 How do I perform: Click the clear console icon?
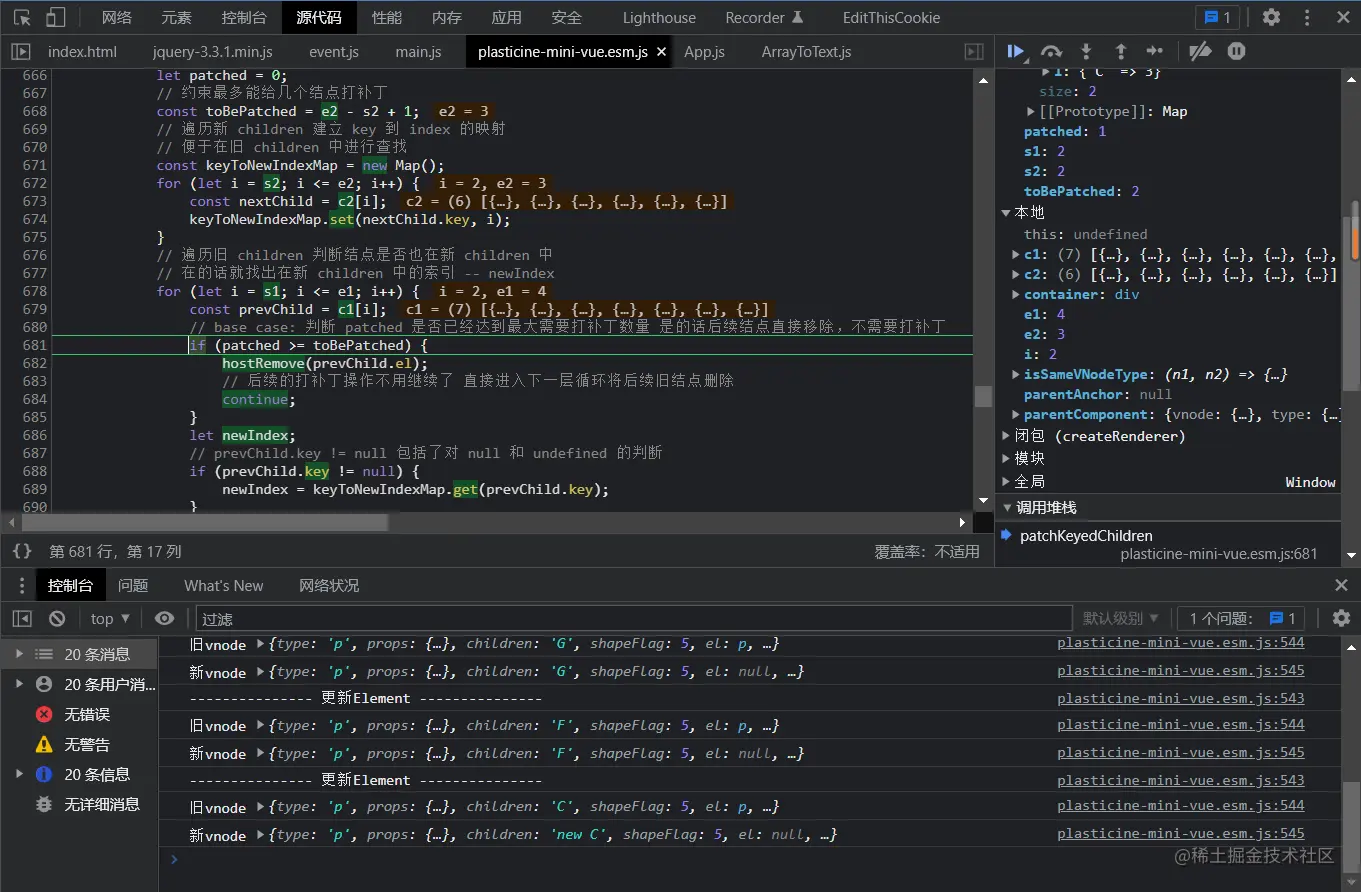[57, 619]
